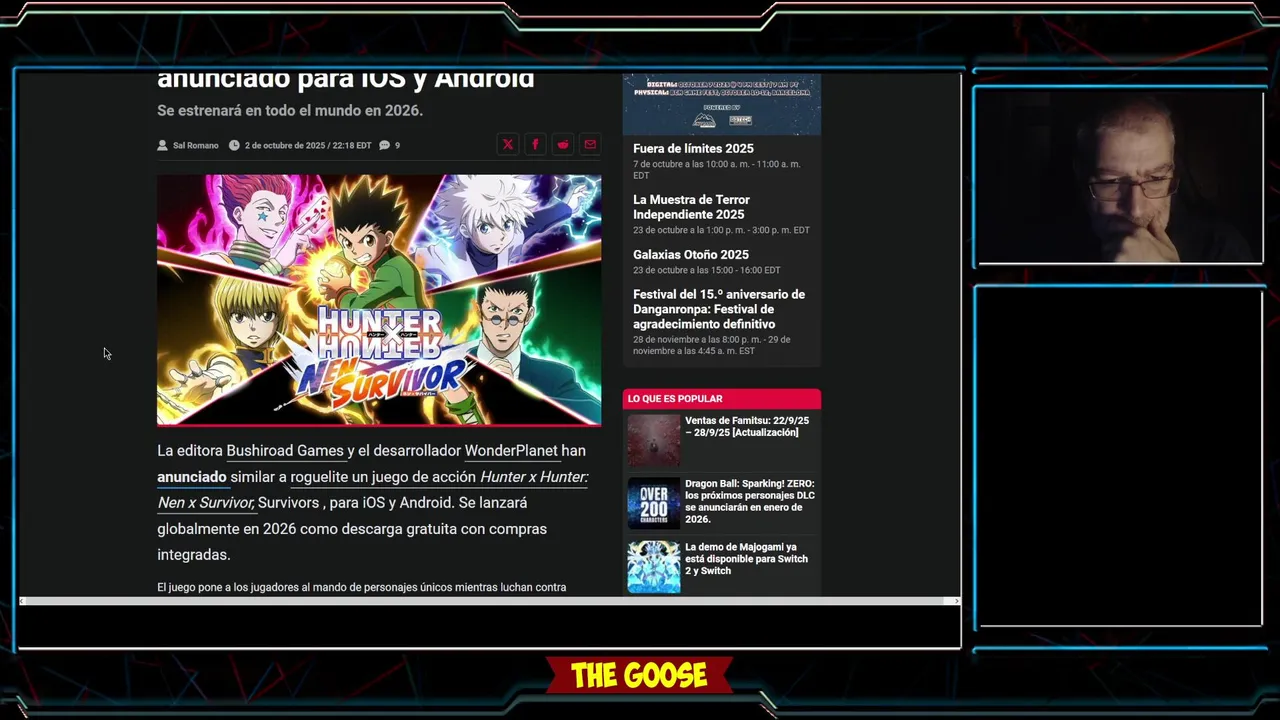Share article via Facebook icon
Viewport: 1280px width, 720px height.
coord(535,145)
